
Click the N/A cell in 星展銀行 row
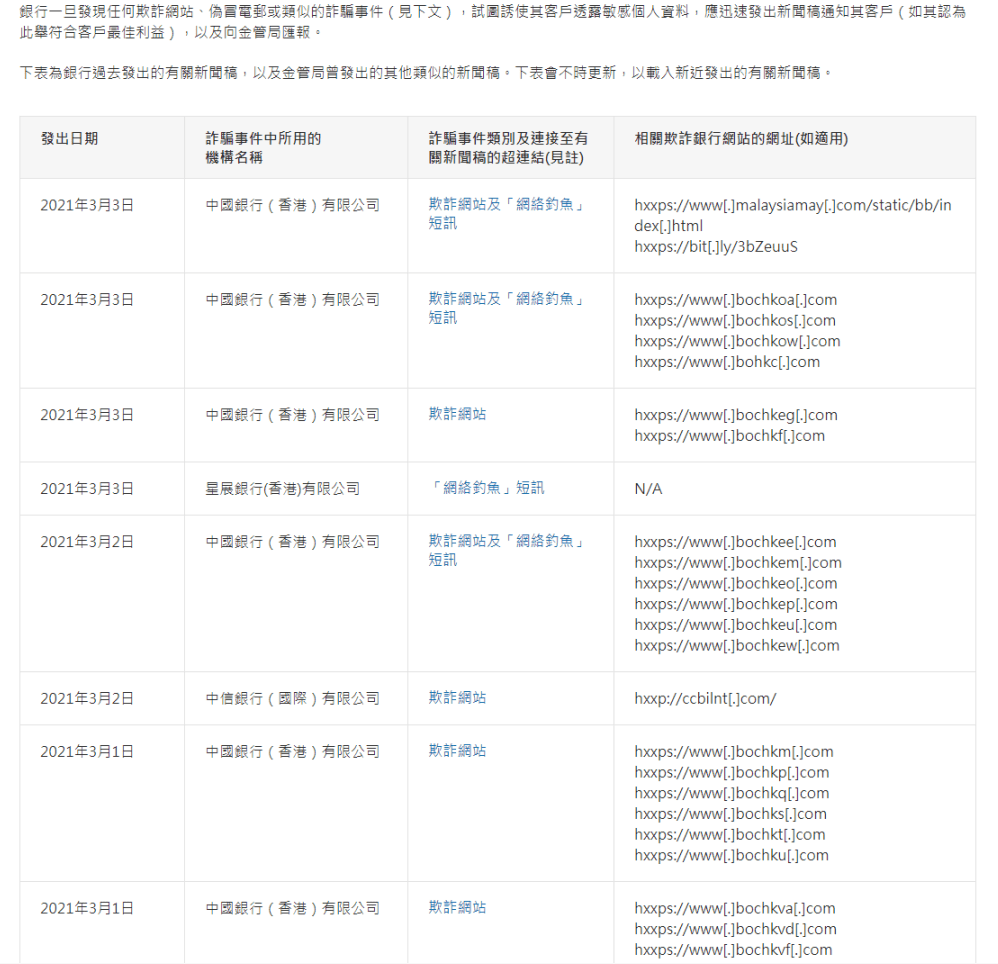tap(645, 488)
